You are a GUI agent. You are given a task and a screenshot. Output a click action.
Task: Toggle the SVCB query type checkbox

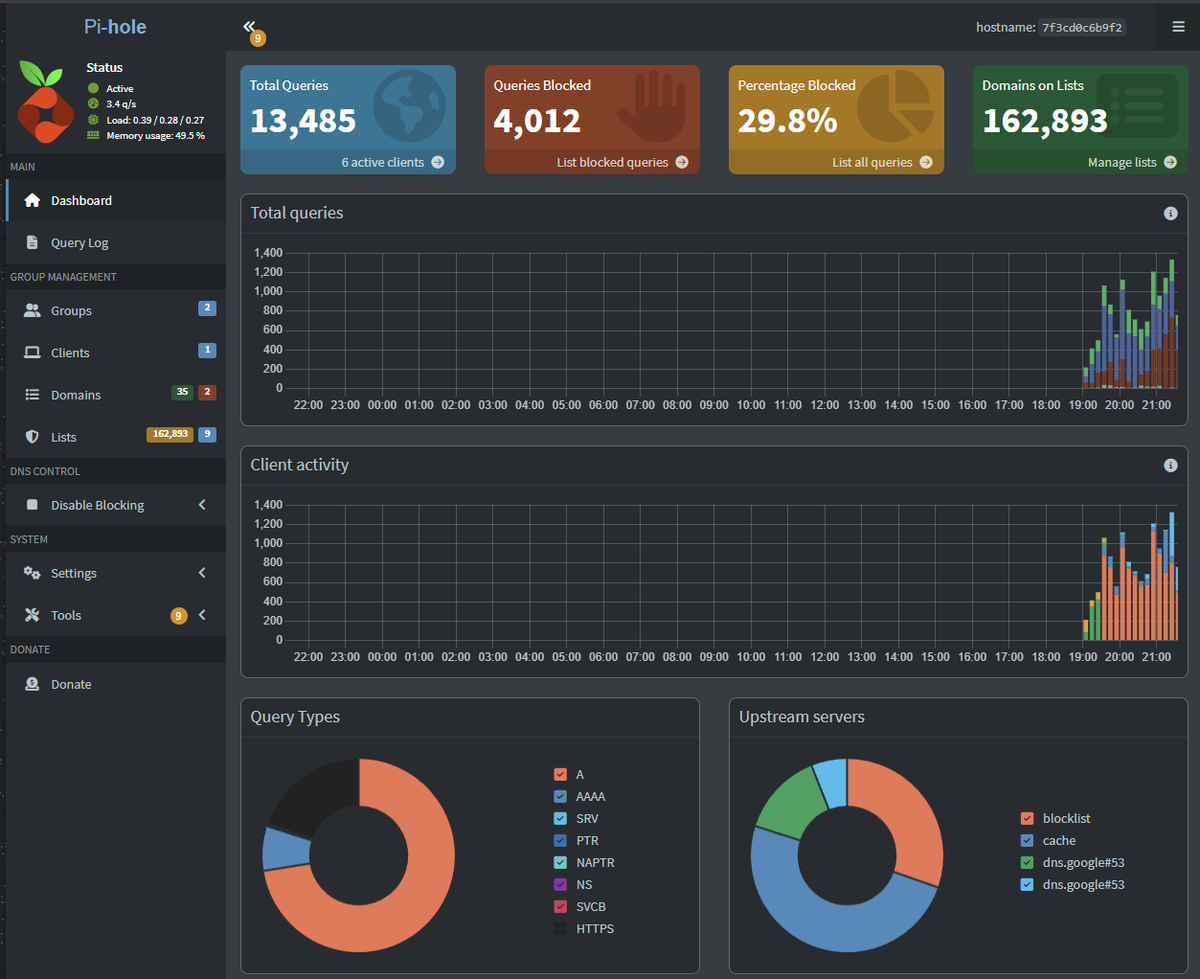click(x=560, y=907)
